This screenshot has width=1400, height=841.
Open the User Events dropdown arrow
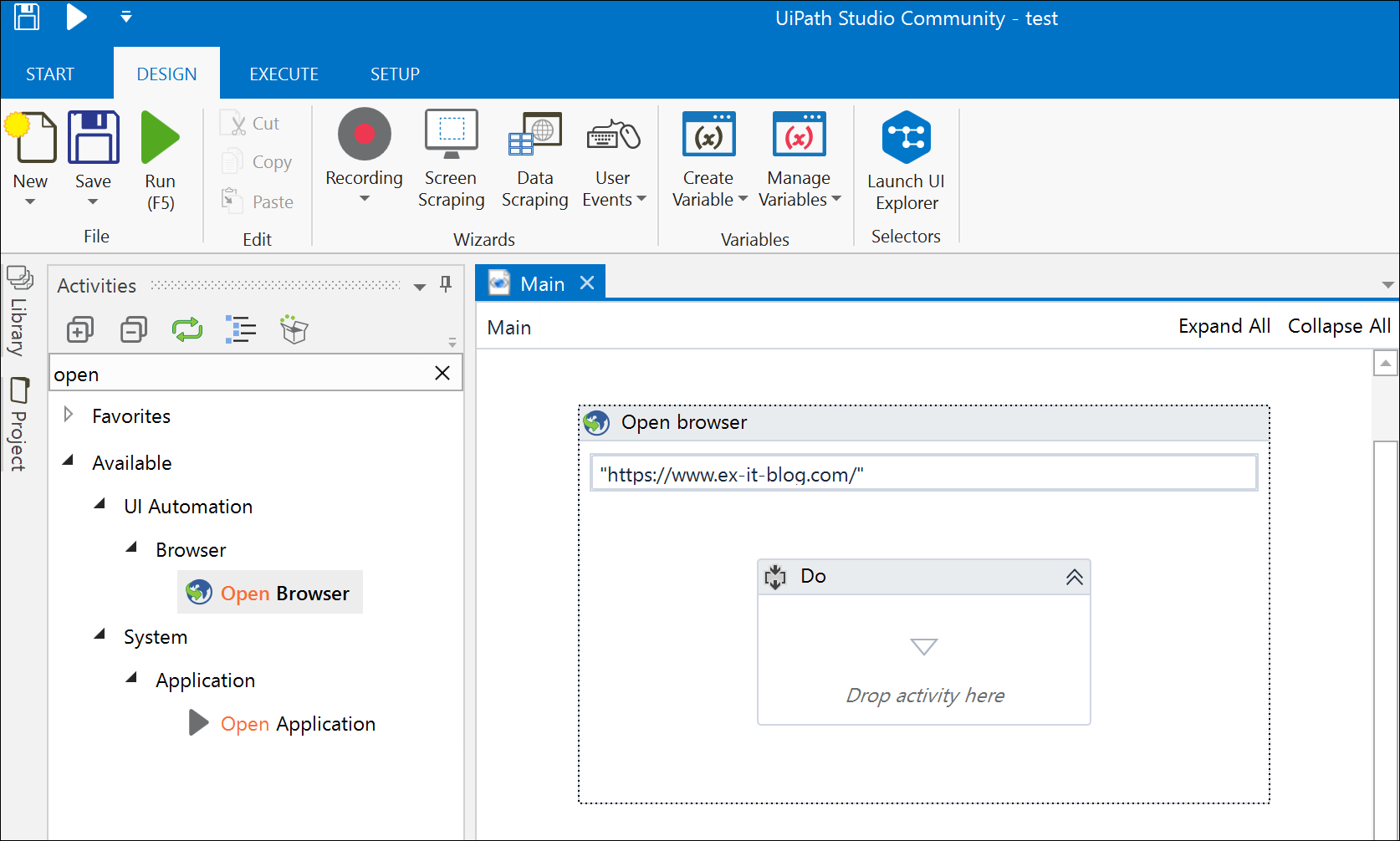[x=641, y=199]
